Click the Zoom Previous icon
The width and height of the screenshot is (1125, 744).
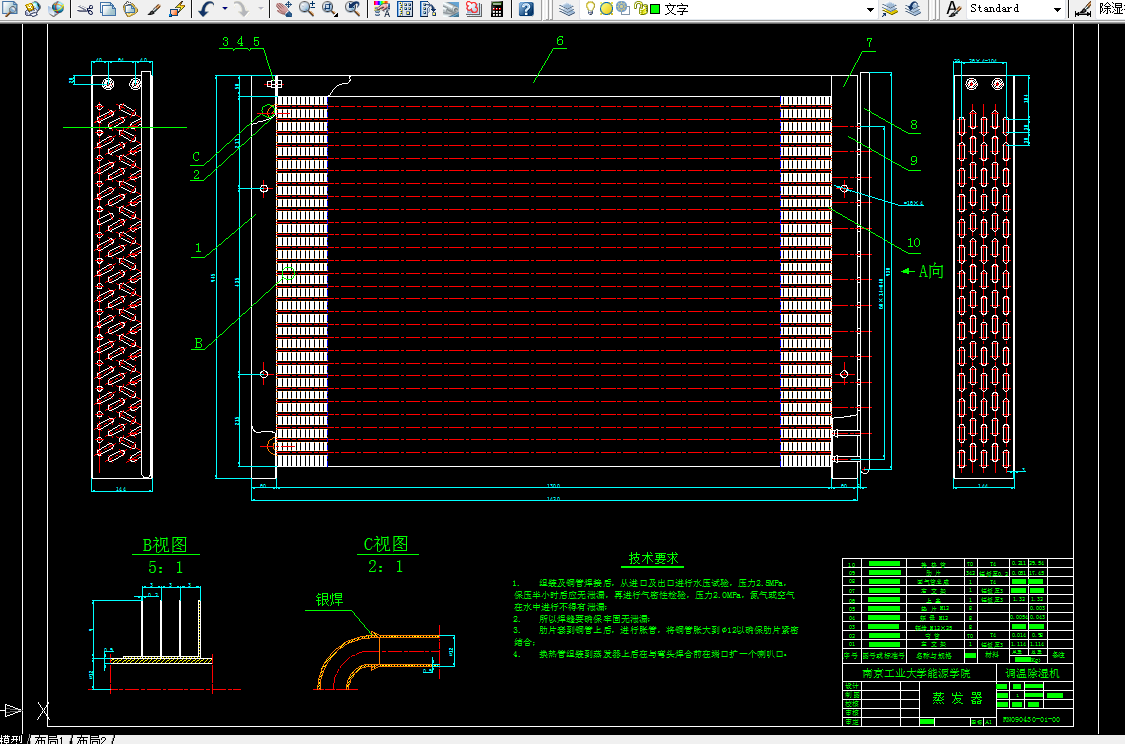353,9
